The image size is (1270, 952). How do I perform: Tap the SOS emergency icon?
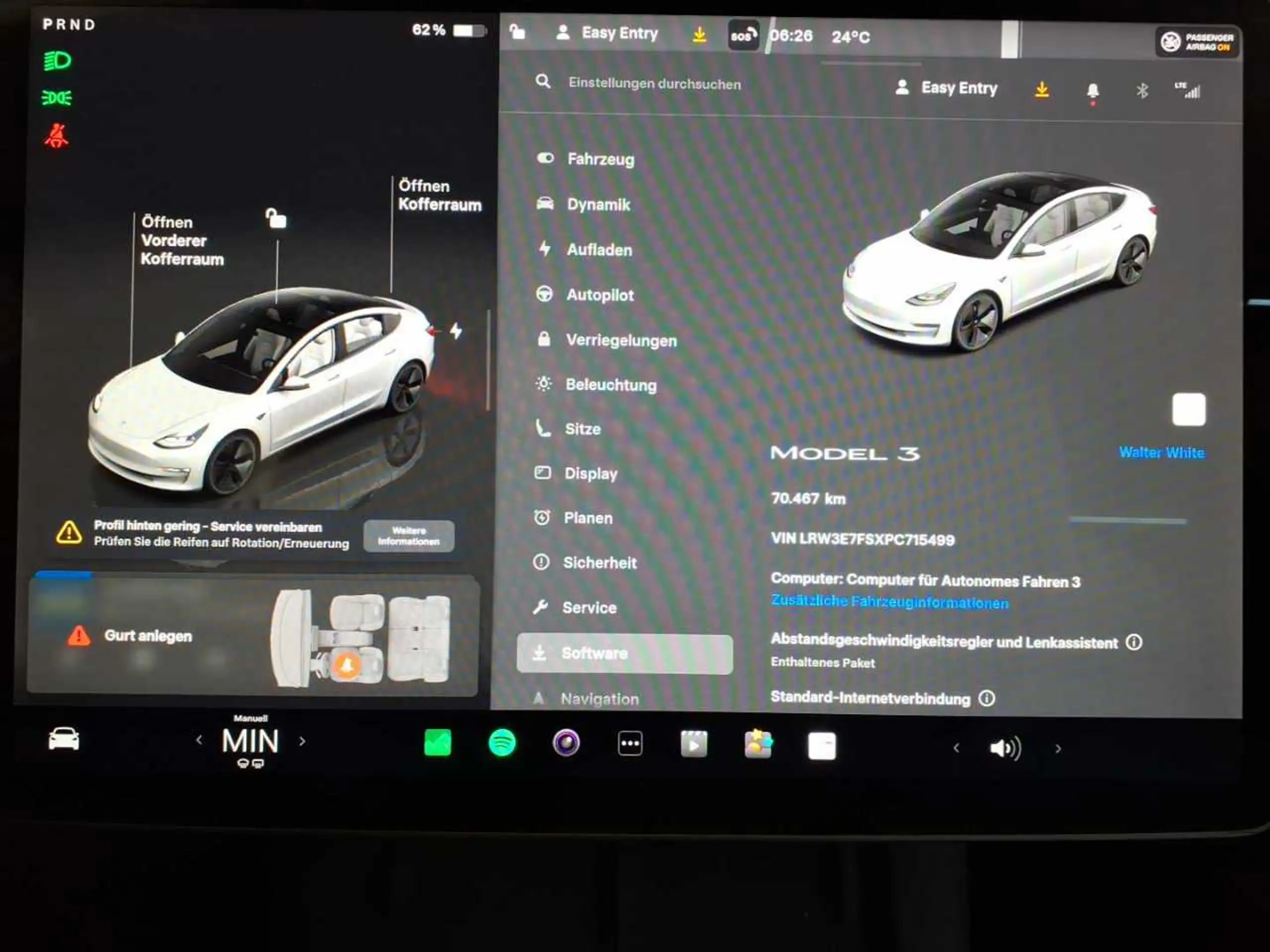point(743,36)
